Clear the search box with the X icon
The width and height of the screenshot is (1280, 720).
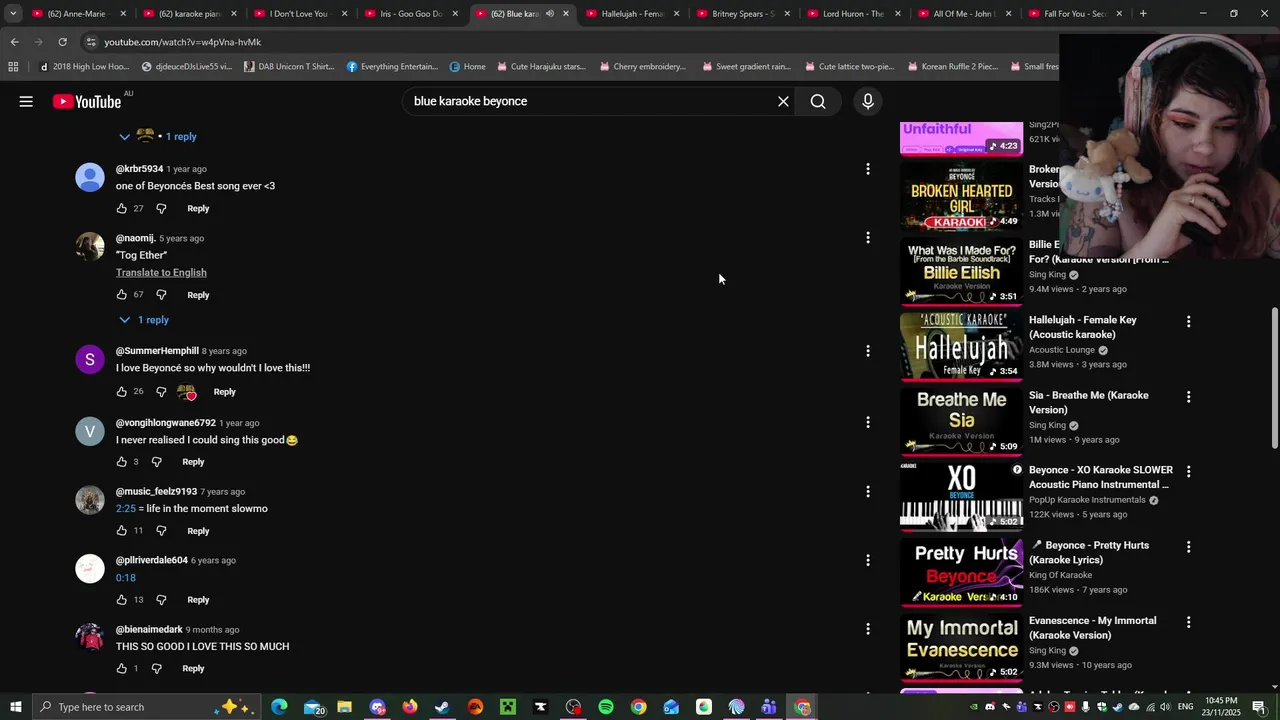click(x=783, y=101)
